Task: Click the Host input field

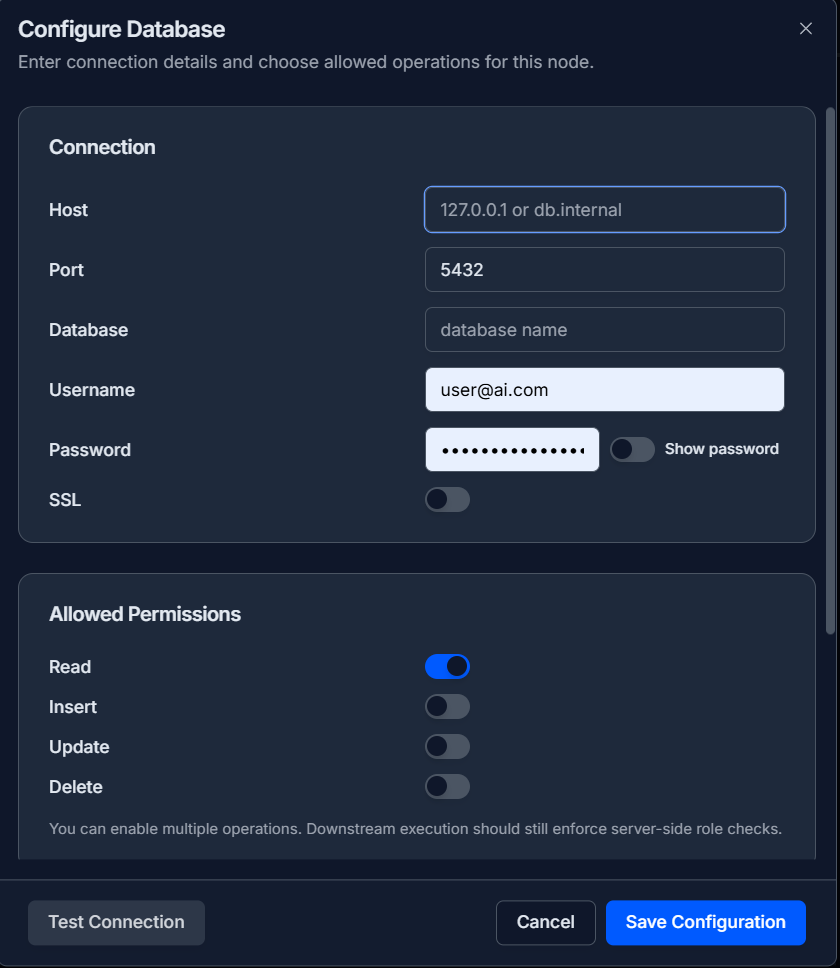Action: coord(604,209)
